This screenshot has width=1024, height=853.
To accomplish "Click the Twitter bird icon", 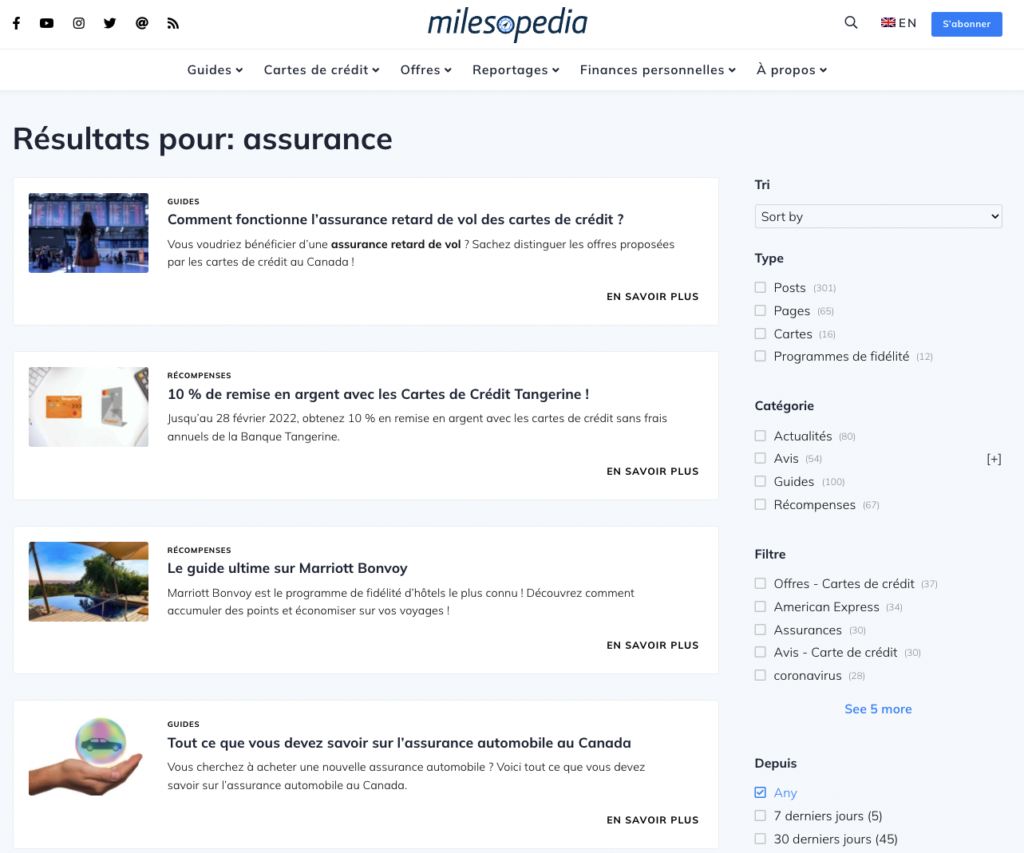I will click(110, 22).
